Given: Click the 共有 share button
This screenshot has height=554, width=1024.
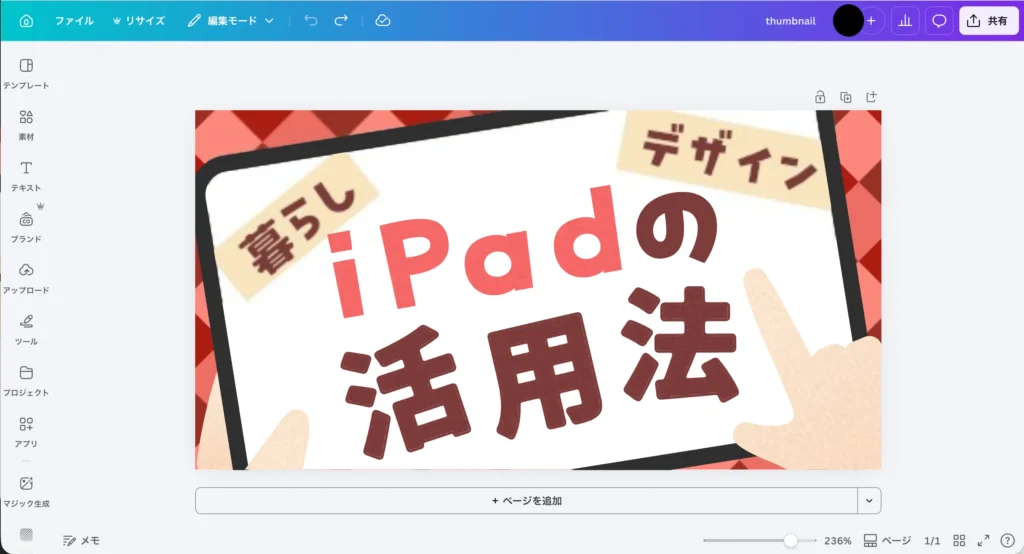Looking at the screenshot, I should pos(988,20).
